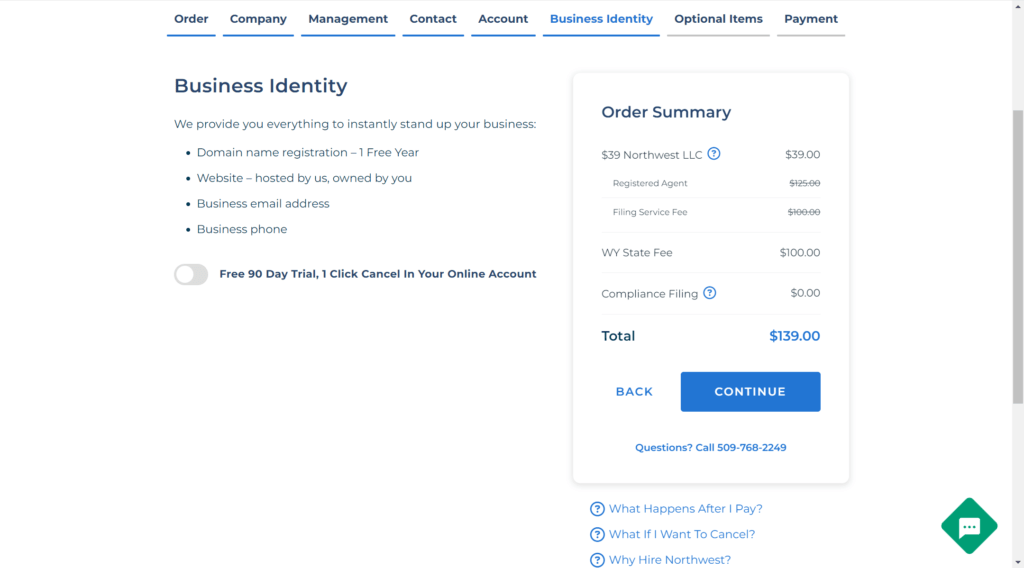Switch to the Company tab
This screenshot has height=568, width=1024.
258,19
